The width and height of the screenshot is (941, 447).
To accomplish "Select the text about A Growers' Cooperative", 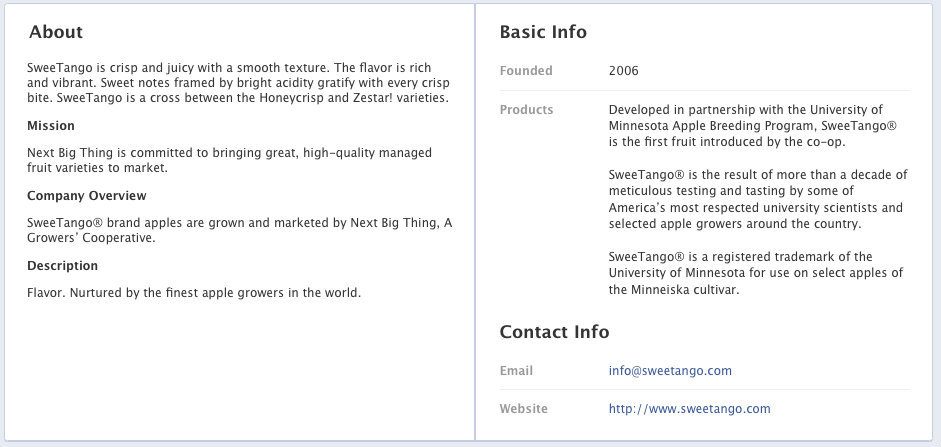I will [239, 230].
